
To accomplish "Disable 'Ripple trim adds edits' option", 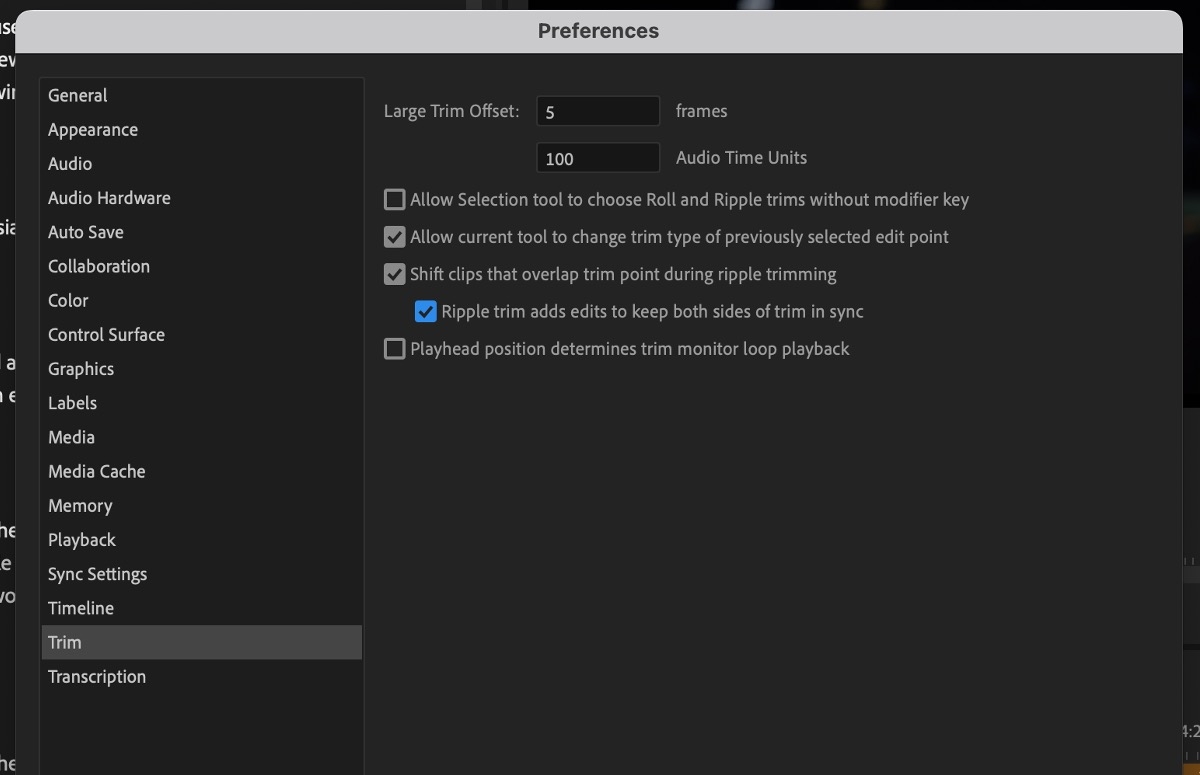I will pyautogui.click(x=425, y=311).
